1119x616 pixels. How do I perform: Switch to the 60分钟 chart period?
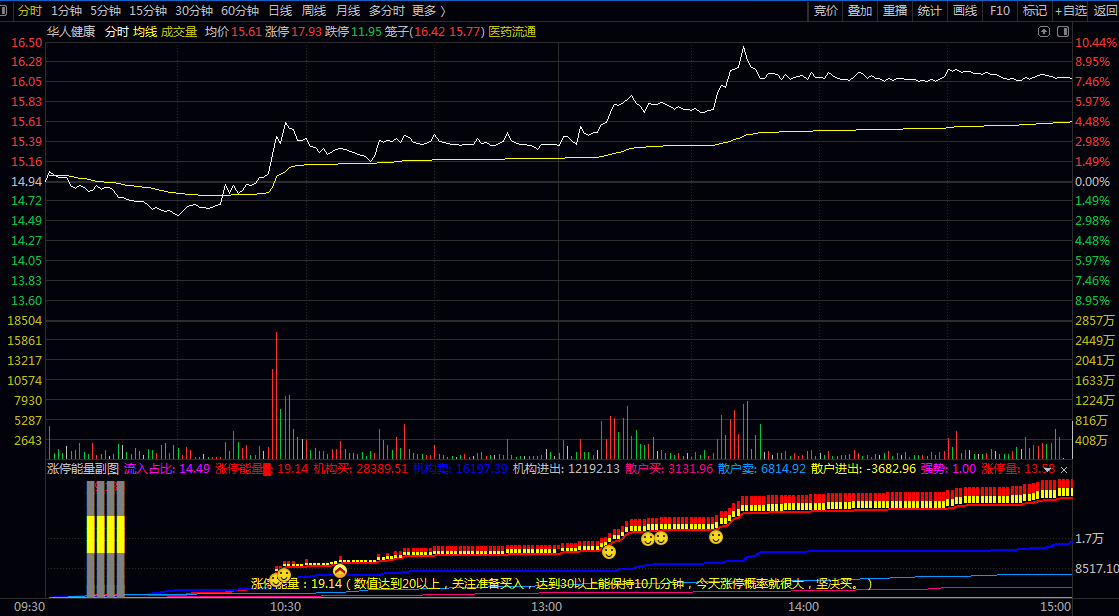click(240, 11)
